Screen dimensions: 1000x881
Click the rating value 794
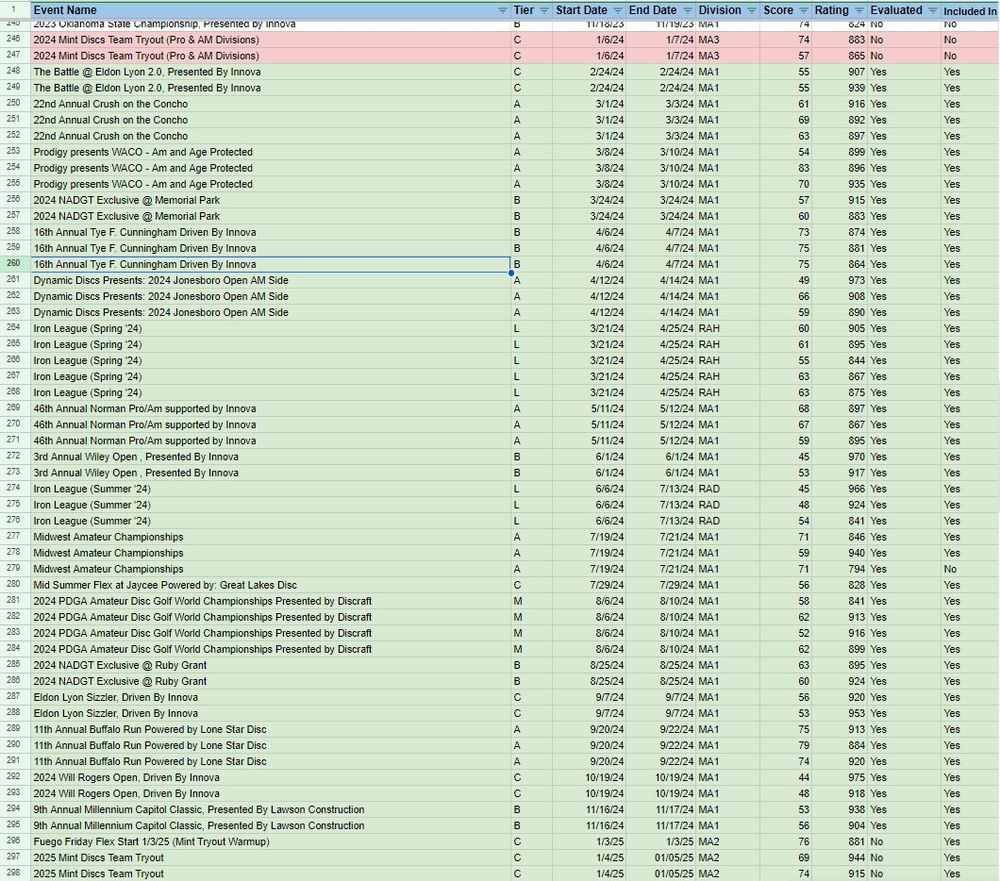point(856,569)
